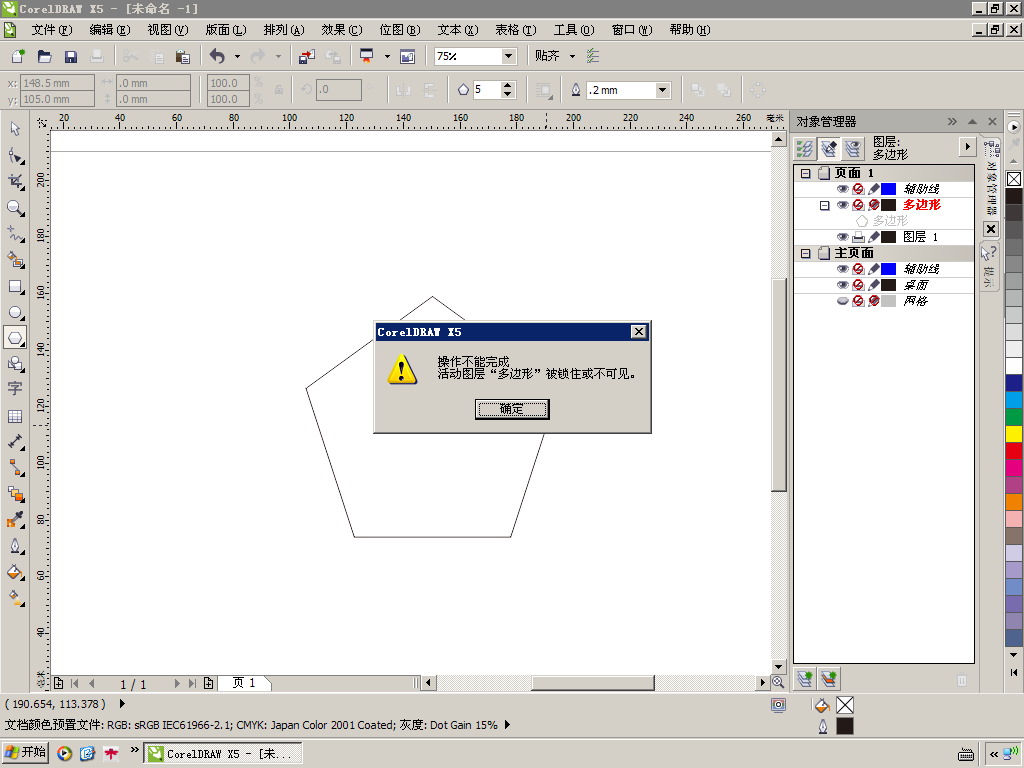Select the Eyedropper tool

click(15, 520)
